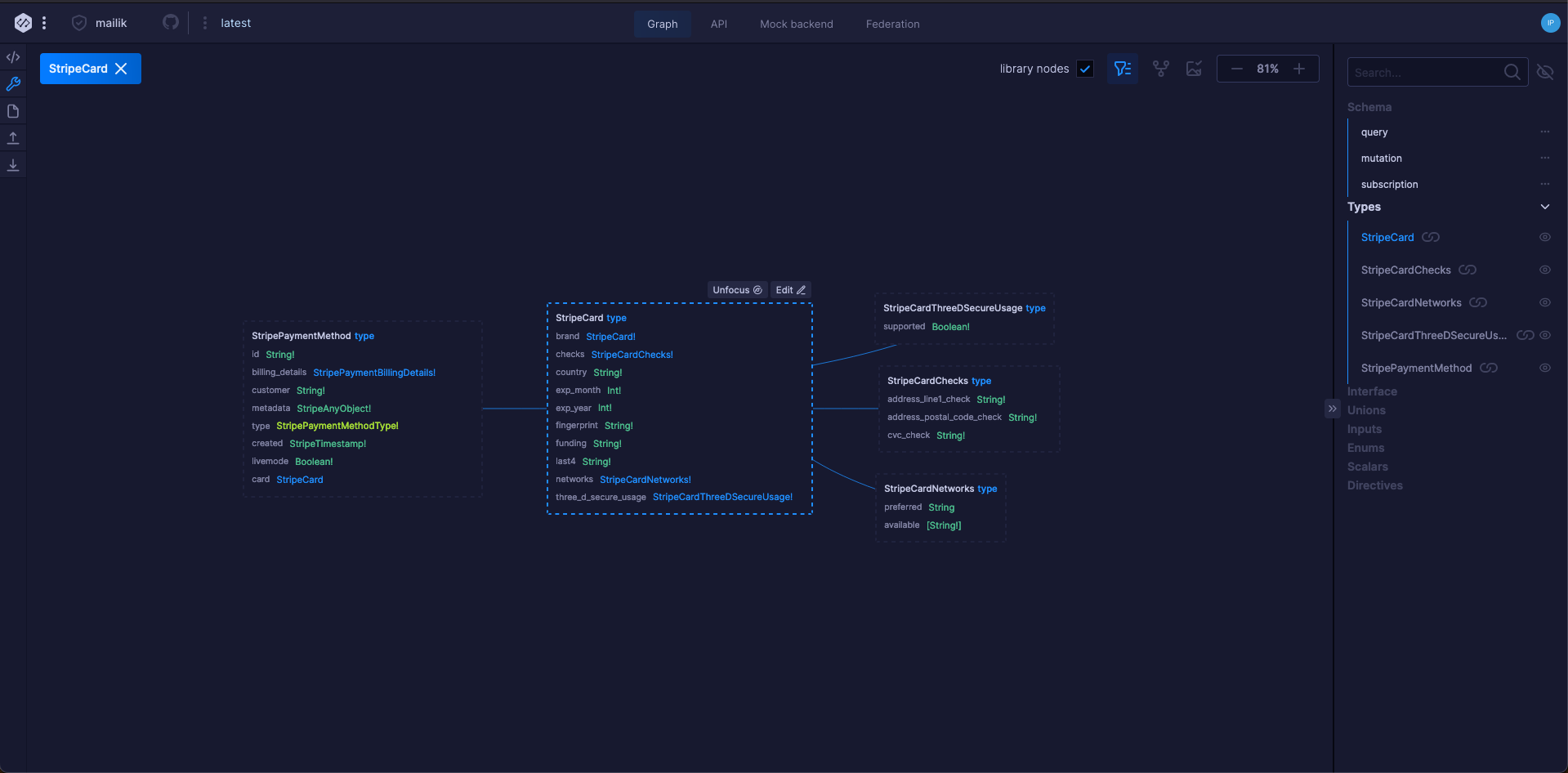Collapse the Types section chevron
1568x773 pixels.
(1545, 207)
